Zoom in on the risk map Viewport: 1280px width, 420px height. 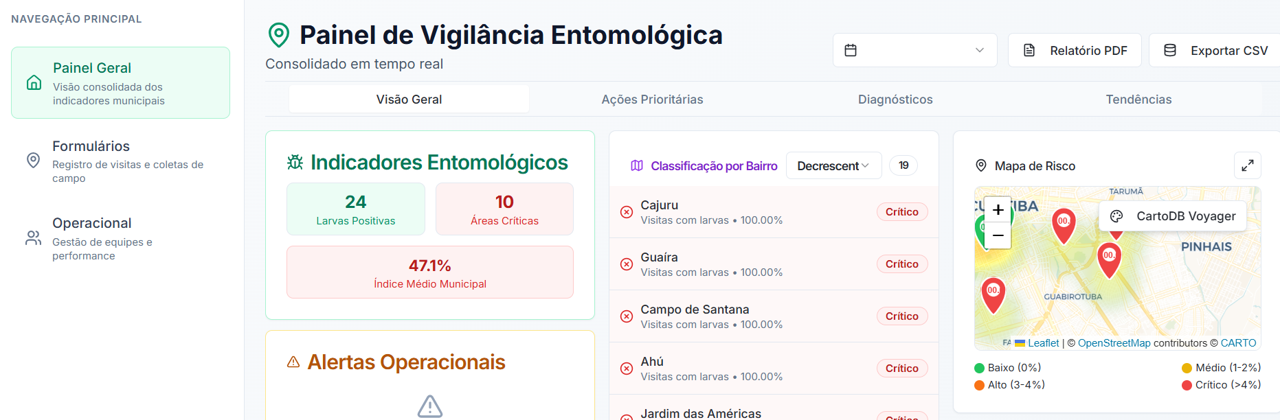(x=998, y=210)
